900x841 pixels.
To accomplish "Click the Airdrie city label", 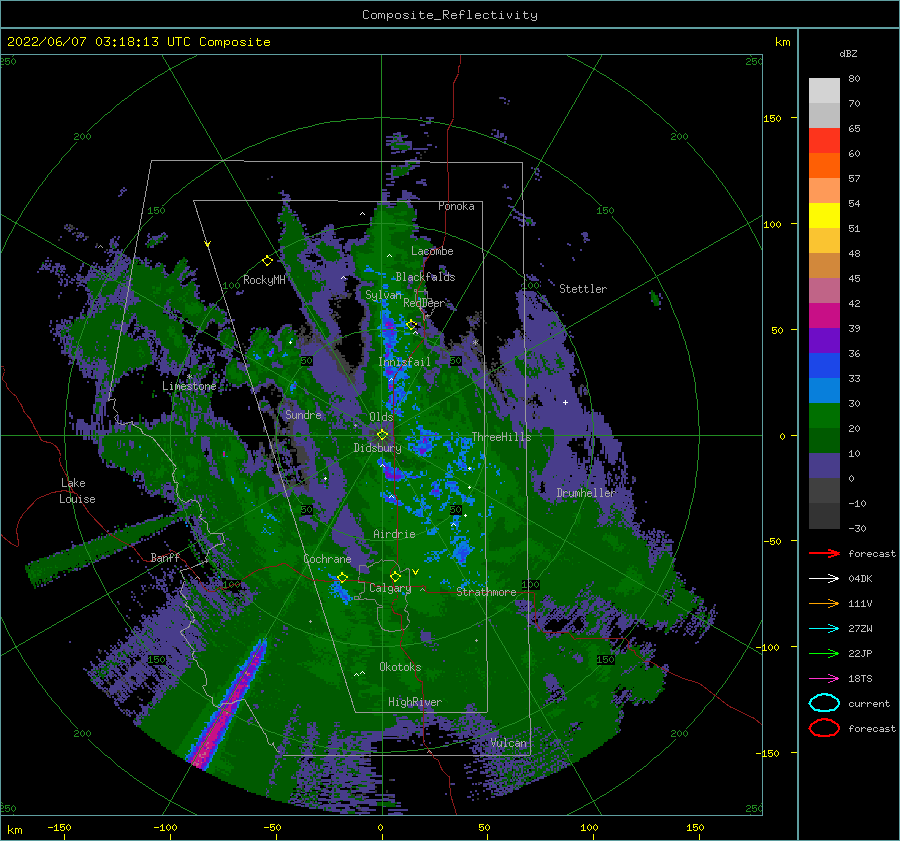I will tap(394, 534).
